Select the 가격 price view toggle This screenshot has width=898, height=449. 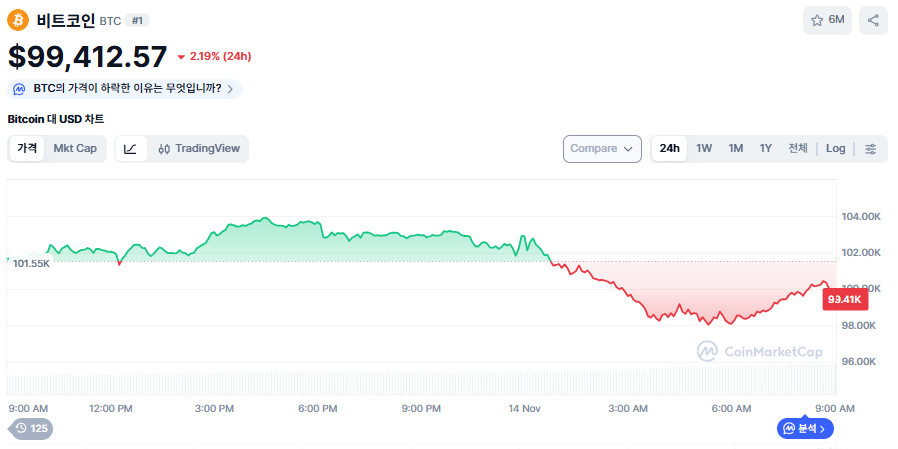point(27,149)
